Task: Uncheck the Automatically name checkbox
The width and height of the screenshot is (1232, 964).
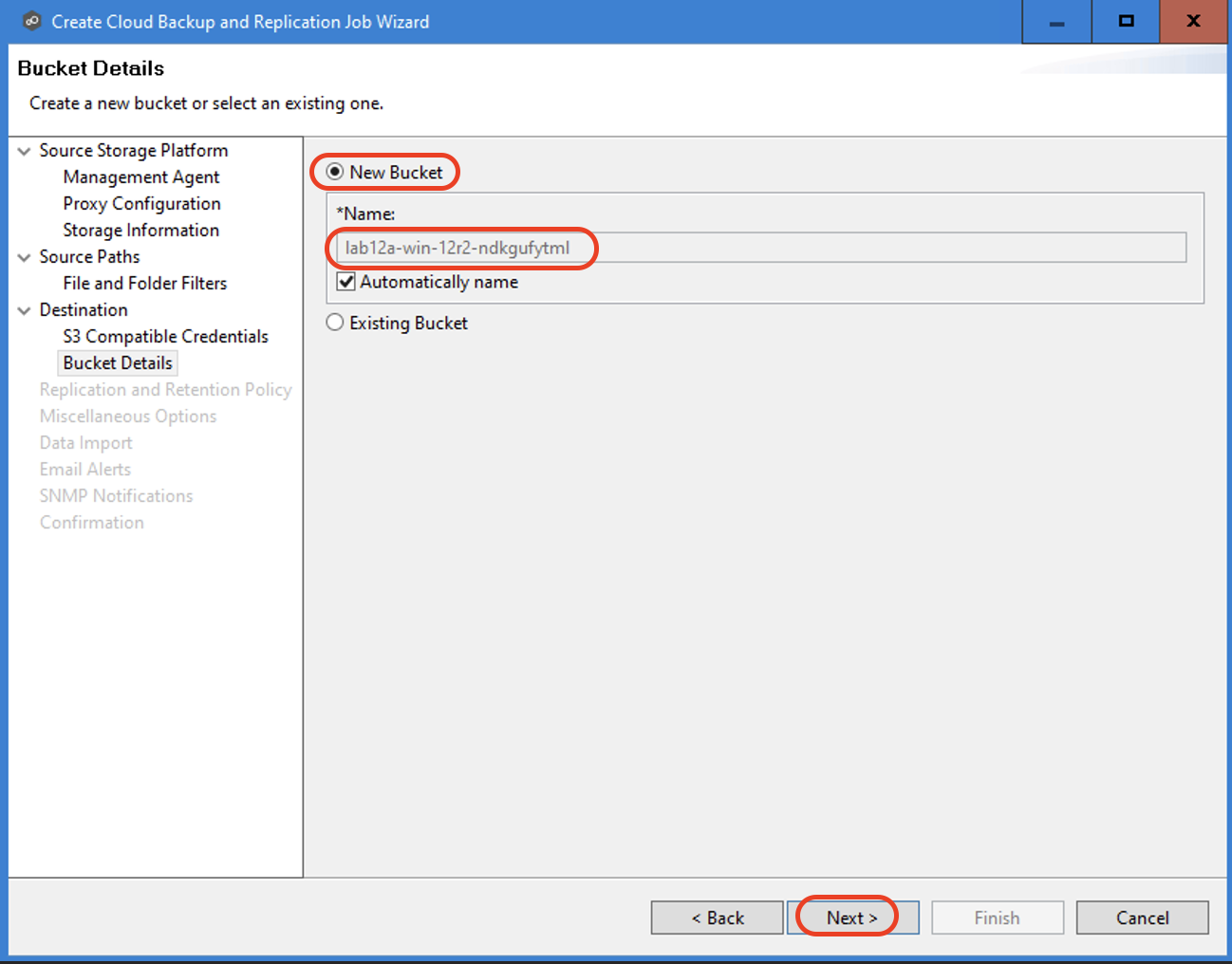Action: pos(346,282)
